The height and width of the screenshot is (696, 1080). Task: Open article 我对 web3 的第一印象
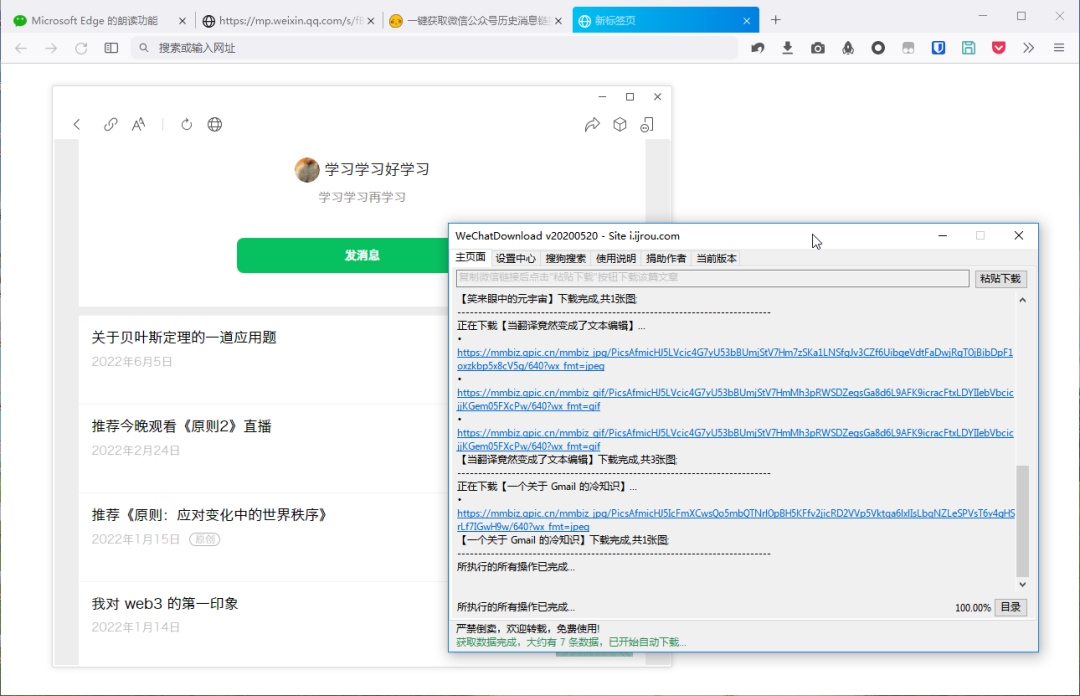click(x=165, y=604)
